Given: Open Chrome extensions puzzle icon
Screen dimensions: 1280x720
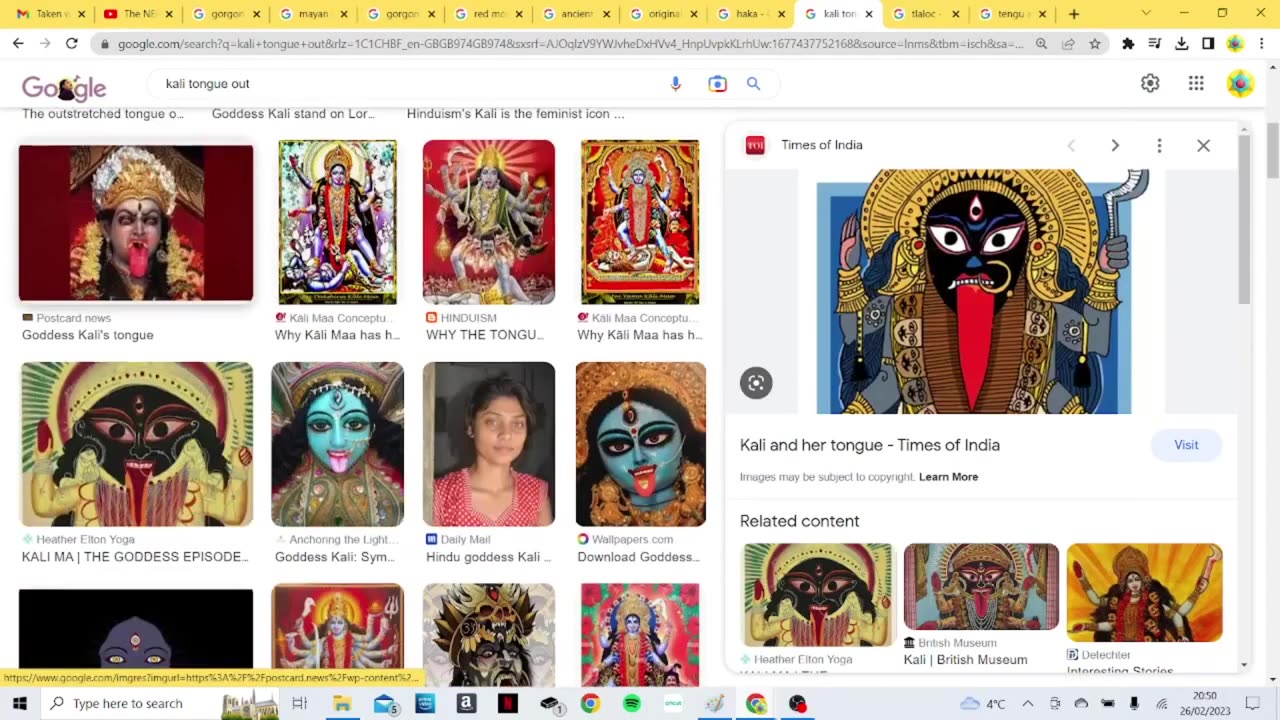Looking at the screenshot, I should pyautogui.click(x=1128, y=44).
